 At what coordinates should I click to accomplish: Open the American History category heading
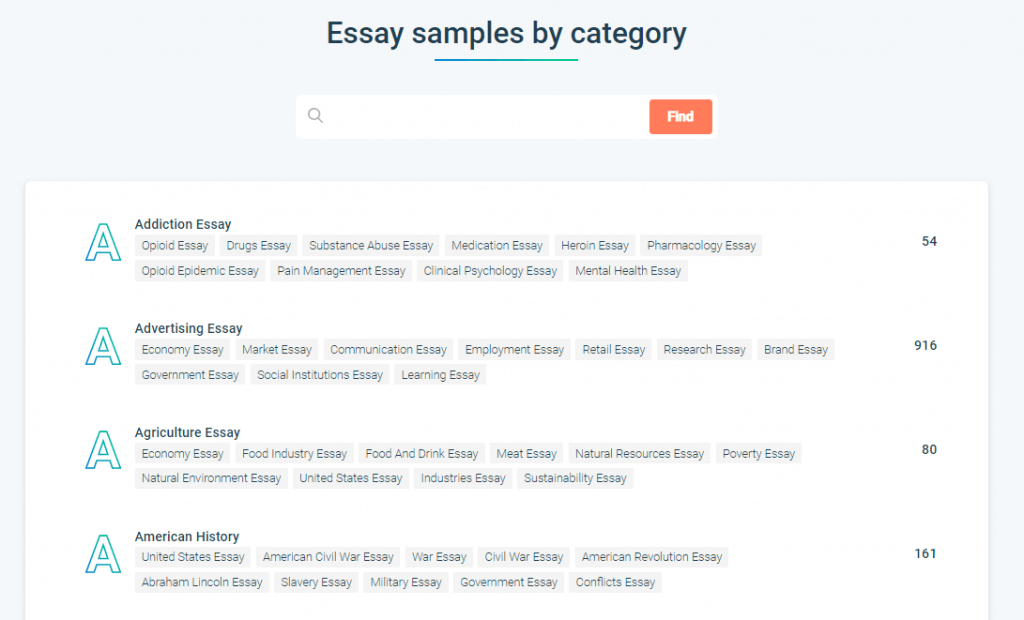187,536
